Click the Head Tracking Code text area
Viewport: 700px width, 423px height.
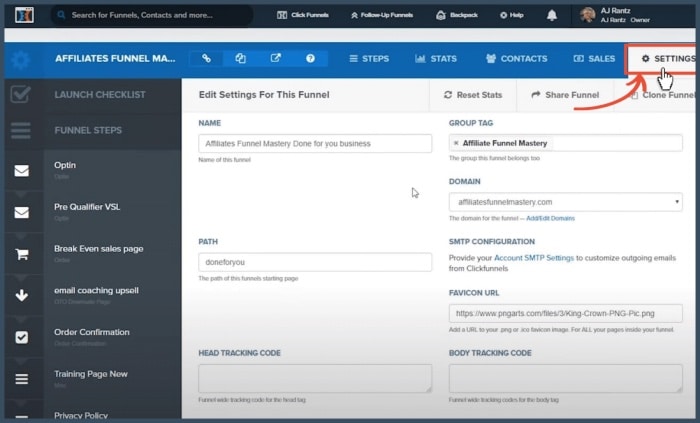[315, 378]
